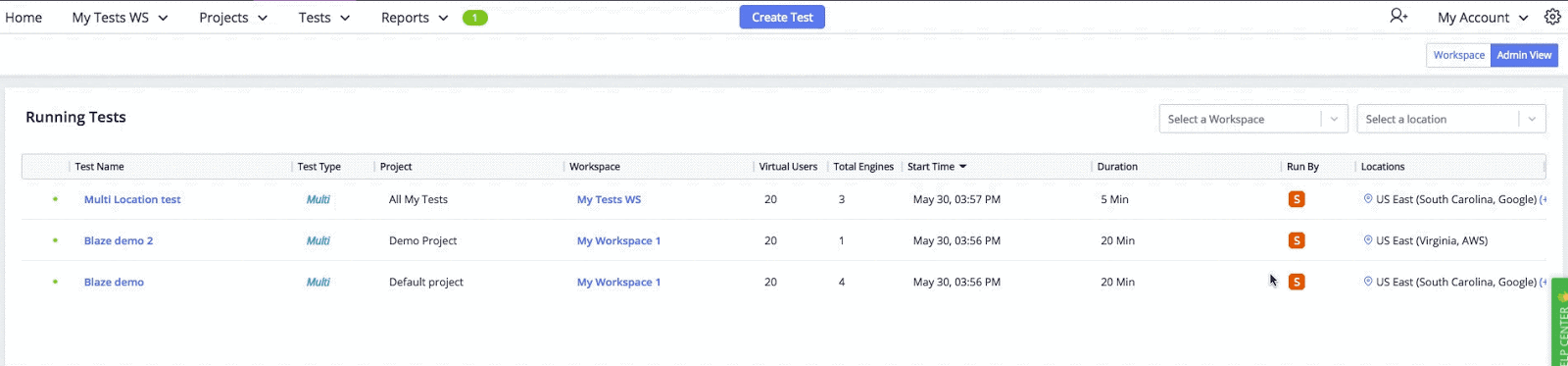Open the Reports menu
The height and width of the screenshot is (366, 1568).
tap(415, 18)
